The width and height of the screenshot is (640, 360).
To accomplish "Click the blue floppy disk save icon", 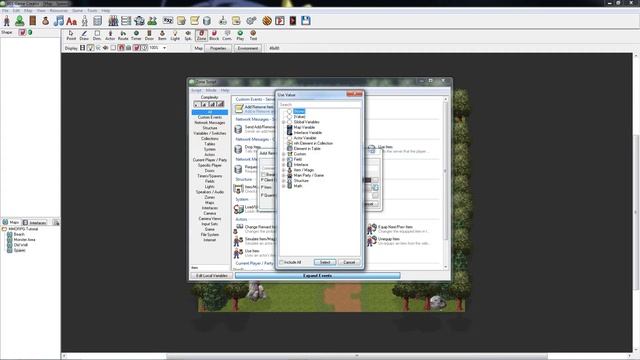I will click(306, 20).
